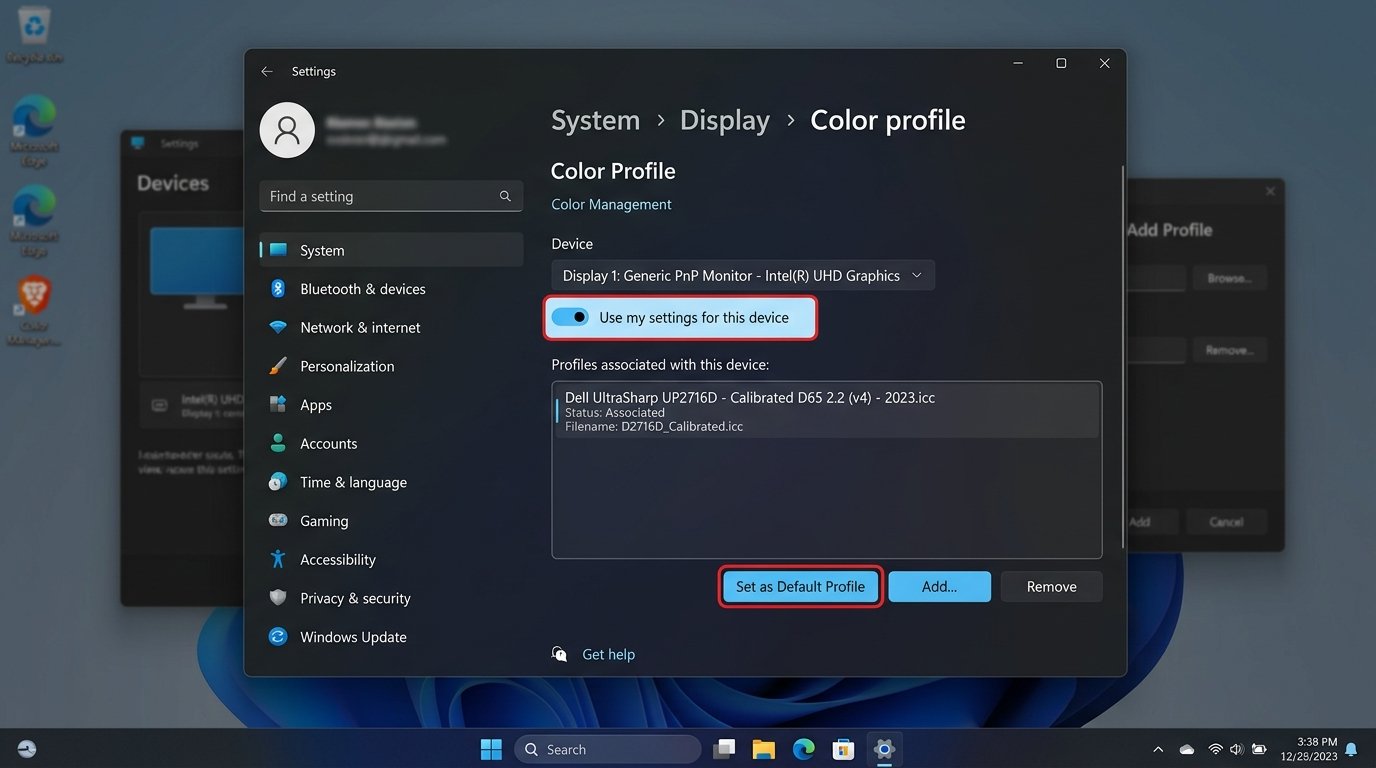This screenshot has height=768, width=1376.
Task: Open Bluetooth & devices settings
Action: coord(391,289)
